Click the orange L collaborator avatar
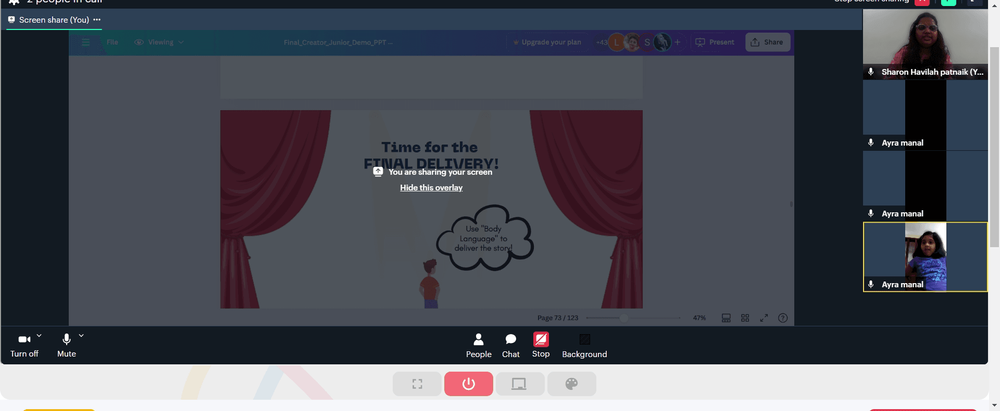Screen dimensions: 1000x411 click(616, 42)
